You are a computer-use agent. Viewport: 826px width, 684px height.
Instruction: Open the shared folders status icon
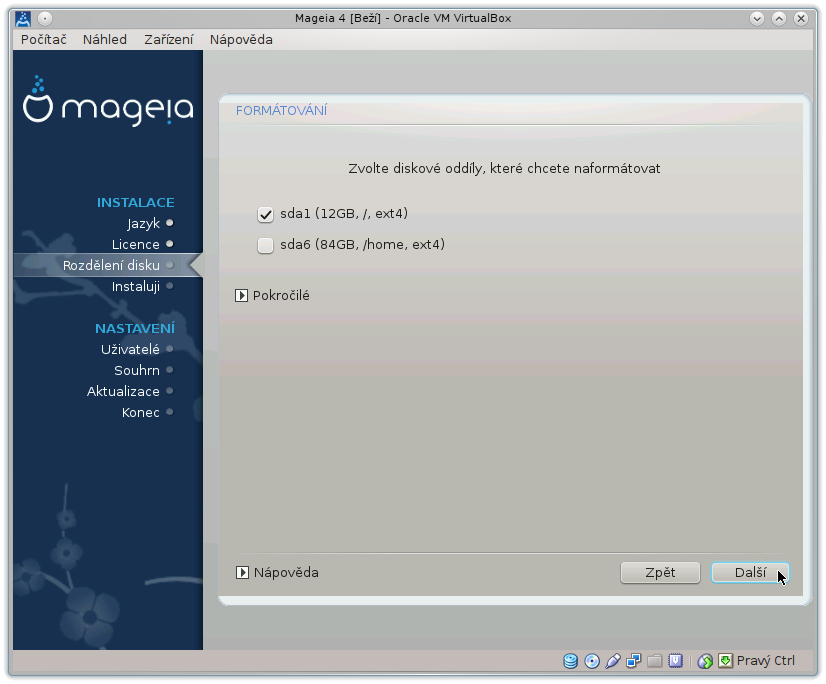[x=655, y=661]
